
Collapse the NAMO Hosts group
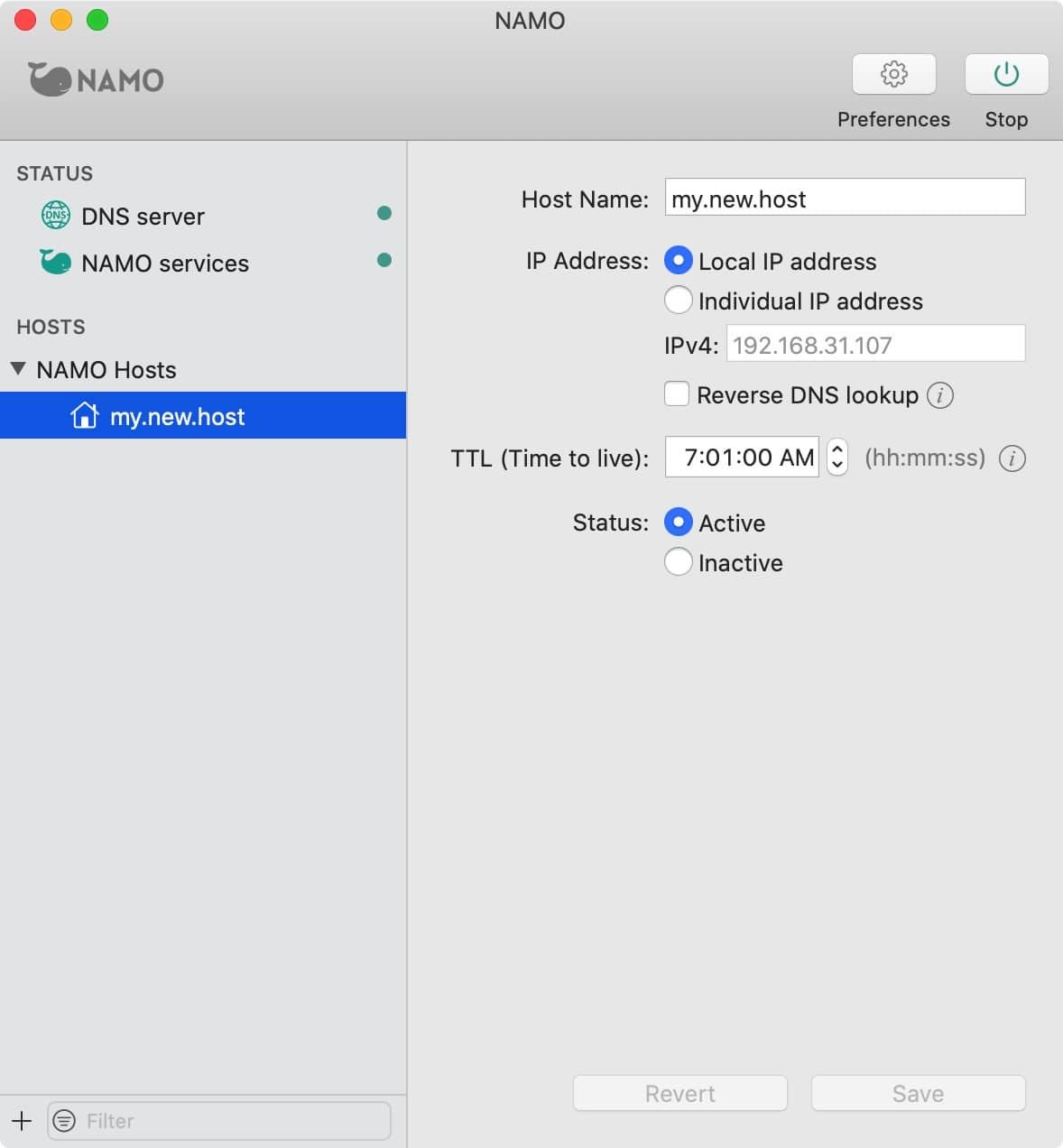18,369
